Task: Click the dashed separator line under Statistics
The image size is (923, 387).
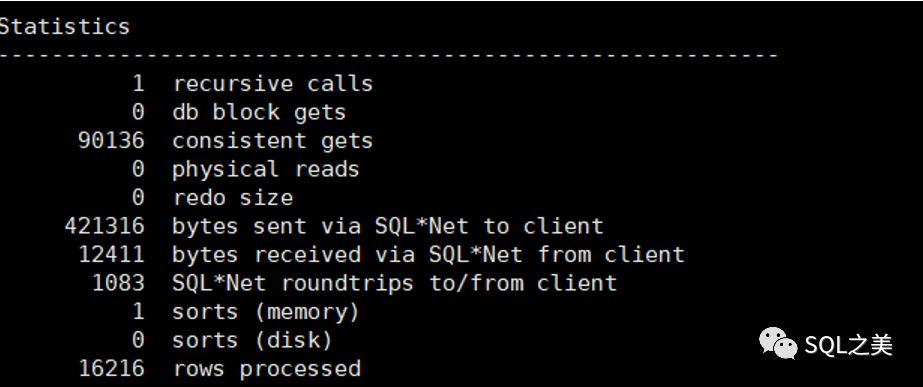Action: click(x=389, y=55)
